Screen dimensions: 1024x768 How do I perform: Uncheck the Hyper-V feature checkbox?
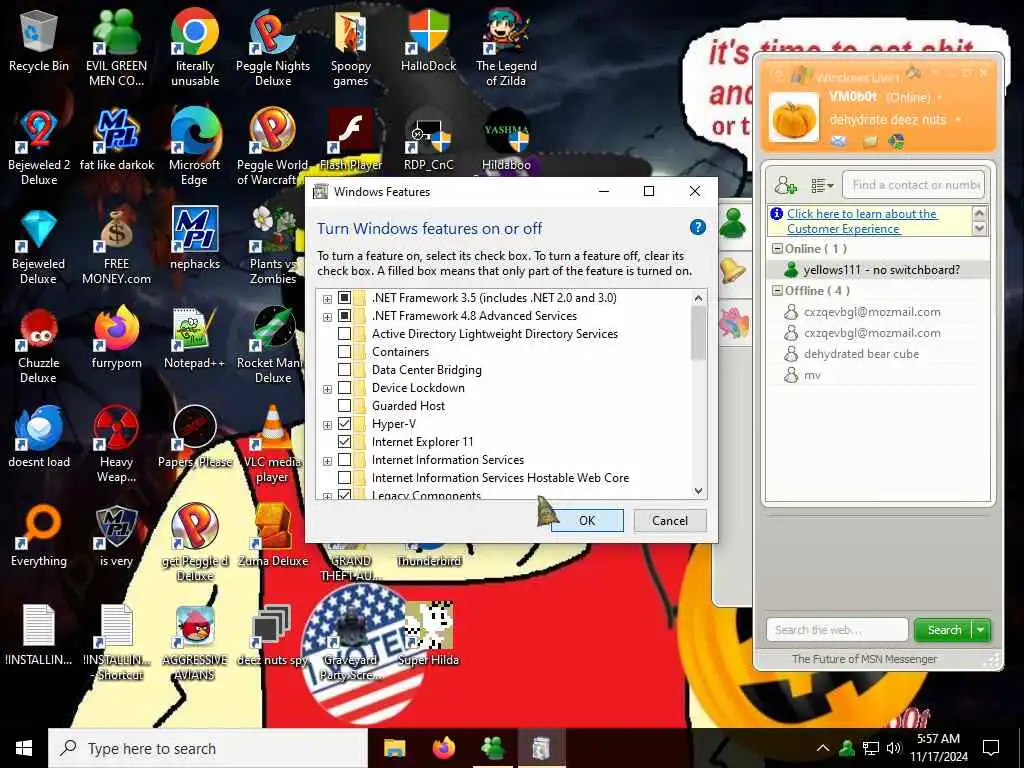(344, 424)
